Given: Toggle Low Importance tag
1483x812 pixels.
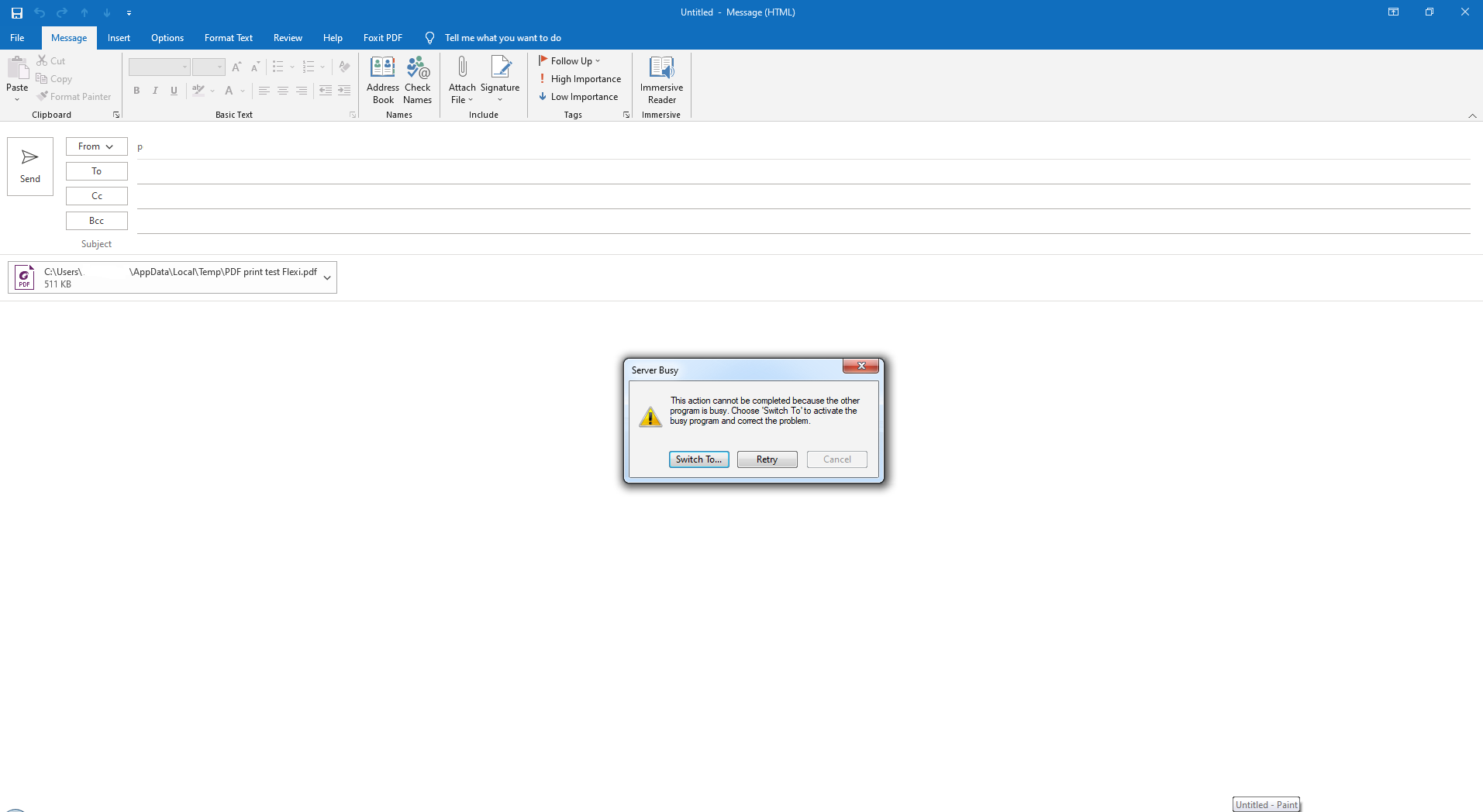Looking at the screenshot, I should tap(578, 97).
